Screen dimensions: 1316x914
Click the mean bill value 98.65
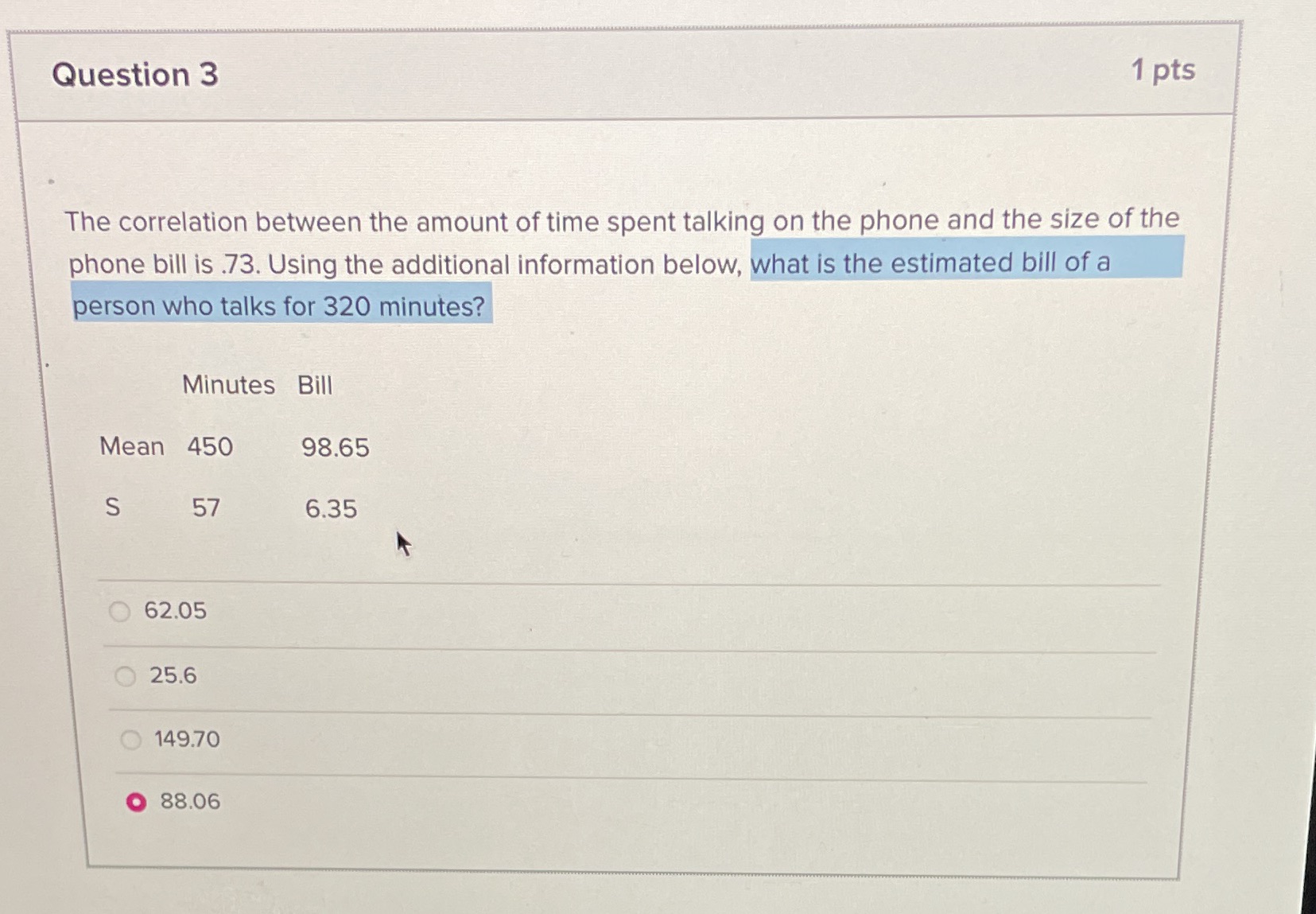tap(334, 447)
